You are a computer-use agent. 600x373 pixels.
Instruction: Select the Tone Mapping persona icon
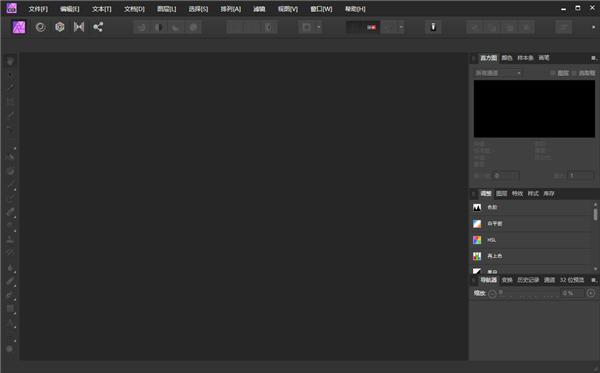pyautogui.click(x=79, y=27)
